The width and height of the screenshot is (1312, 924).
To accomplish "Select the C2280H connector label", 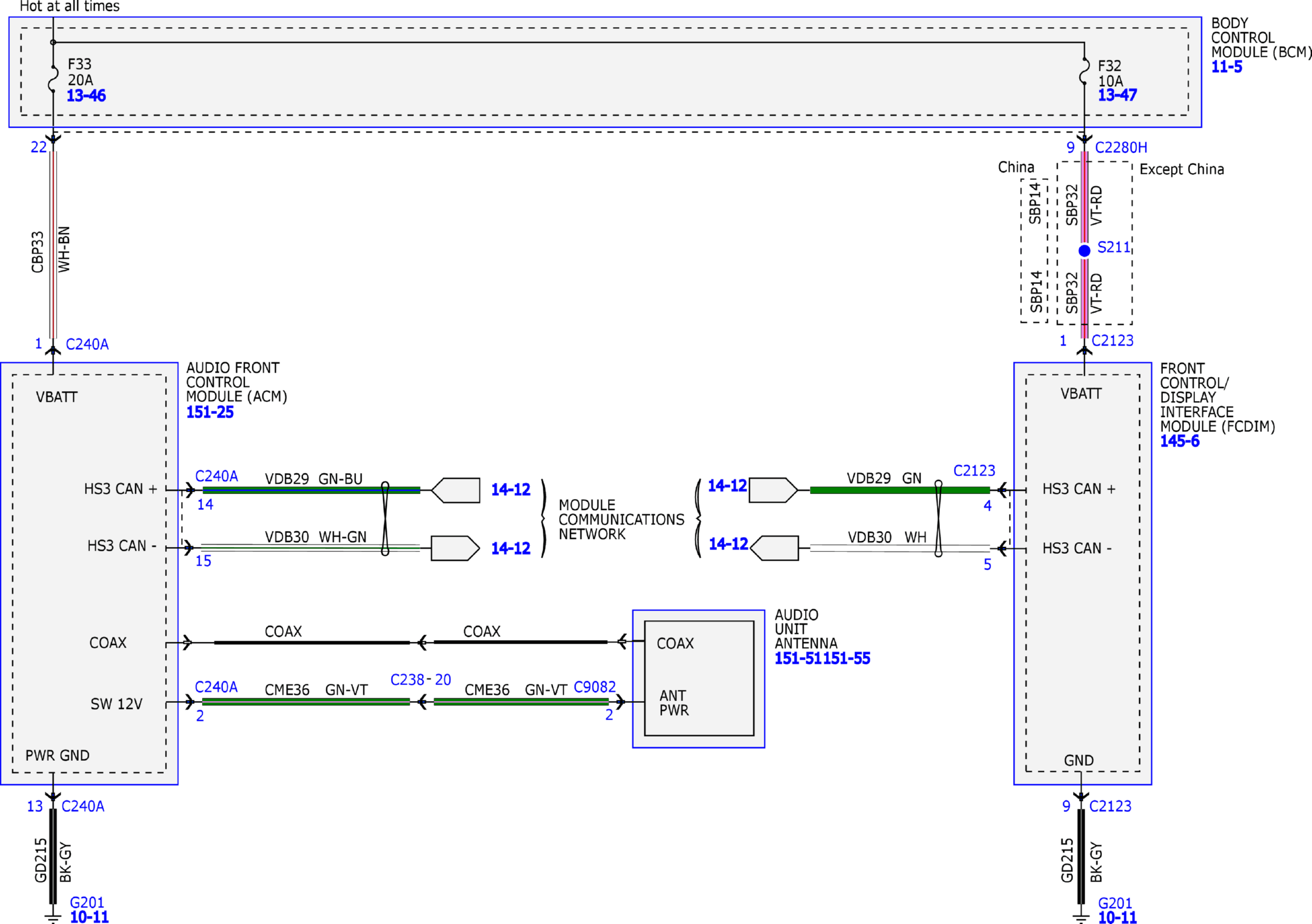I will point(1121,147).
